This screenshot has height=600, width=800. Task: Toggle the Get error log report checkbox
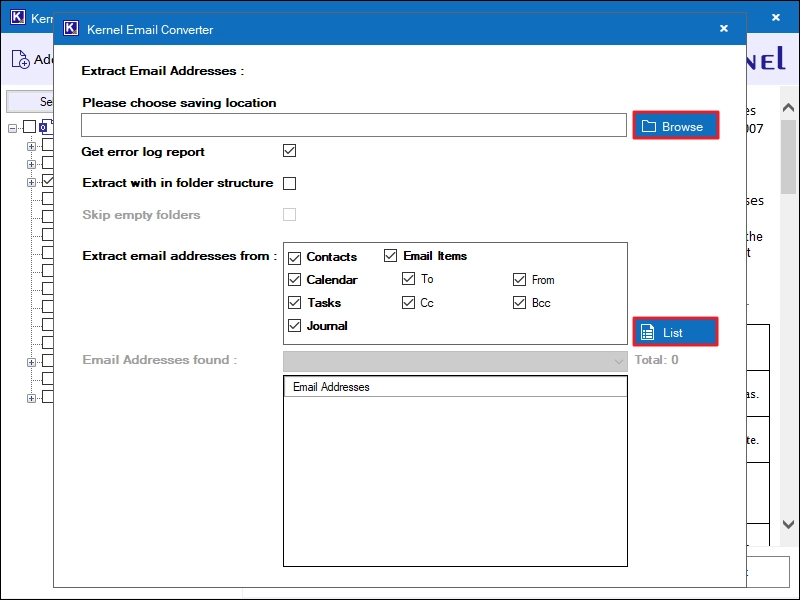[289, 151]
